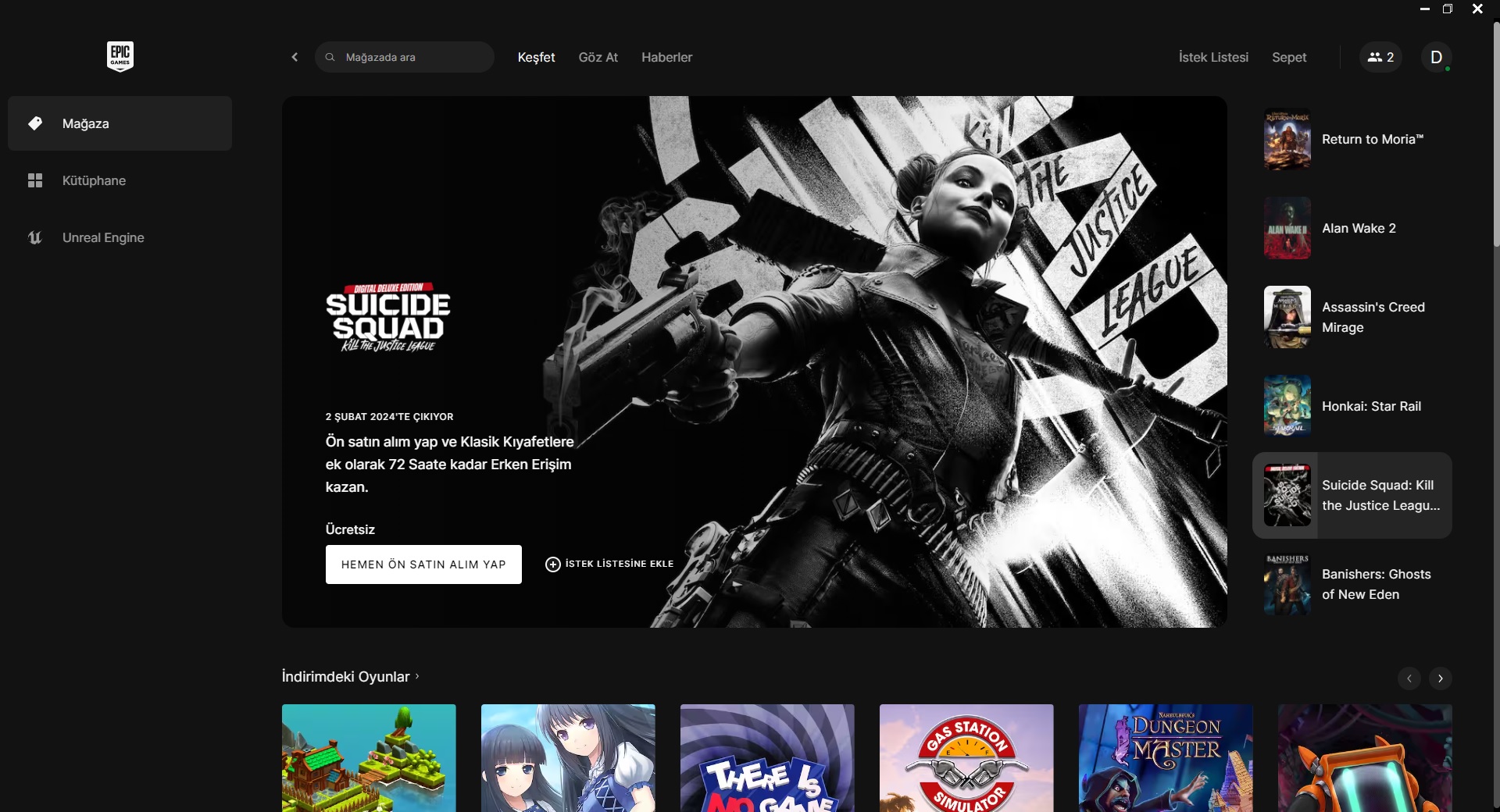
Task: Select Unreal Engine in the sidebar
Action: pyautogui.click(x=120, y=237)
